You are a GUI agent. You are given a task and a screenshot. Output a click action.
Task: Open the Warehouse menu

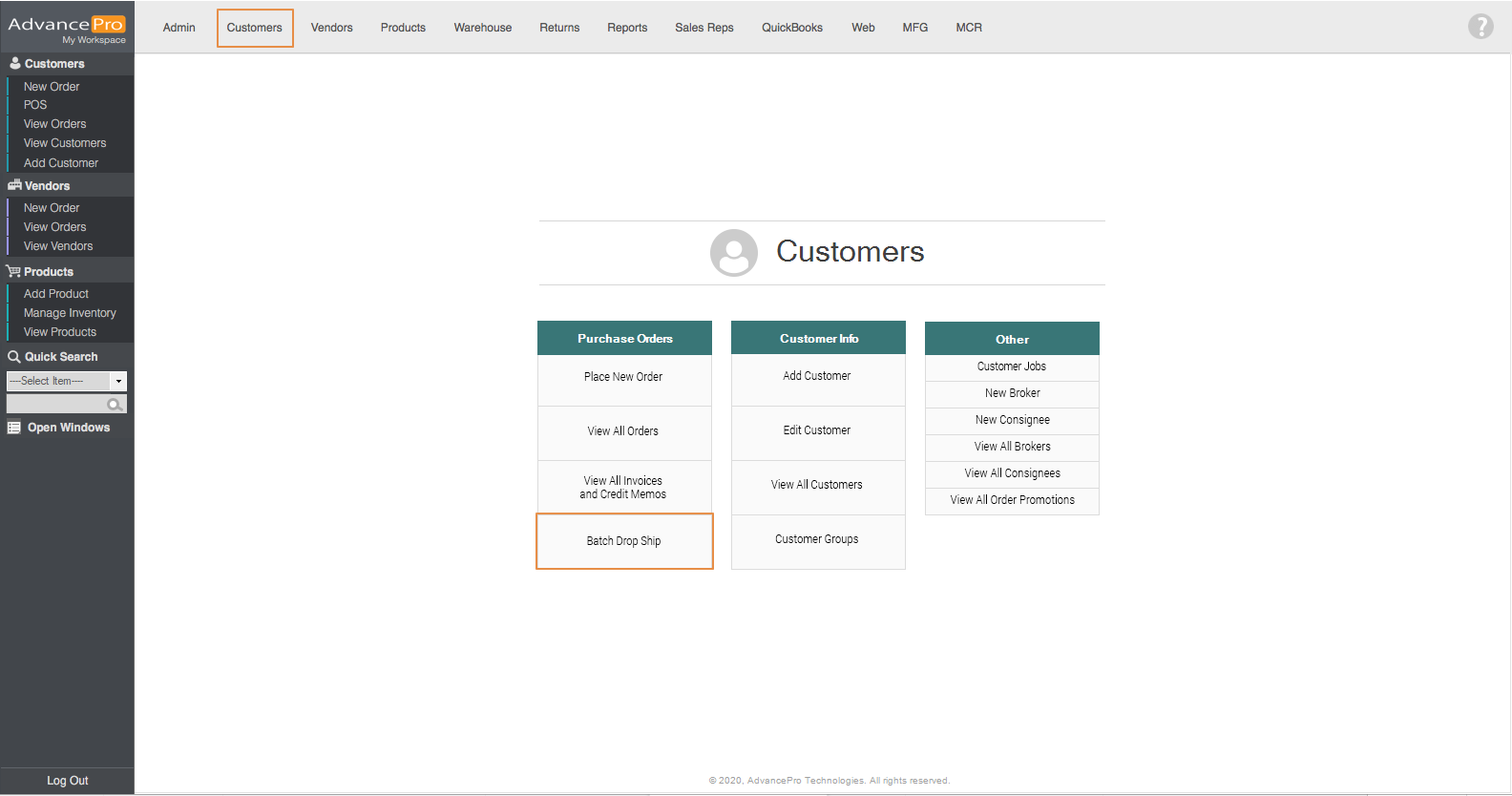482,28
